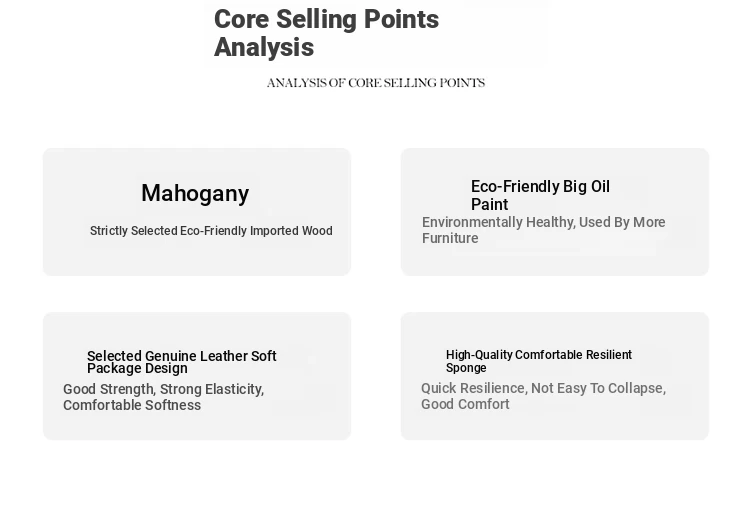Click the 'Core Selling Points Analysis' heading
750x513 pixels.
[326, 33]
